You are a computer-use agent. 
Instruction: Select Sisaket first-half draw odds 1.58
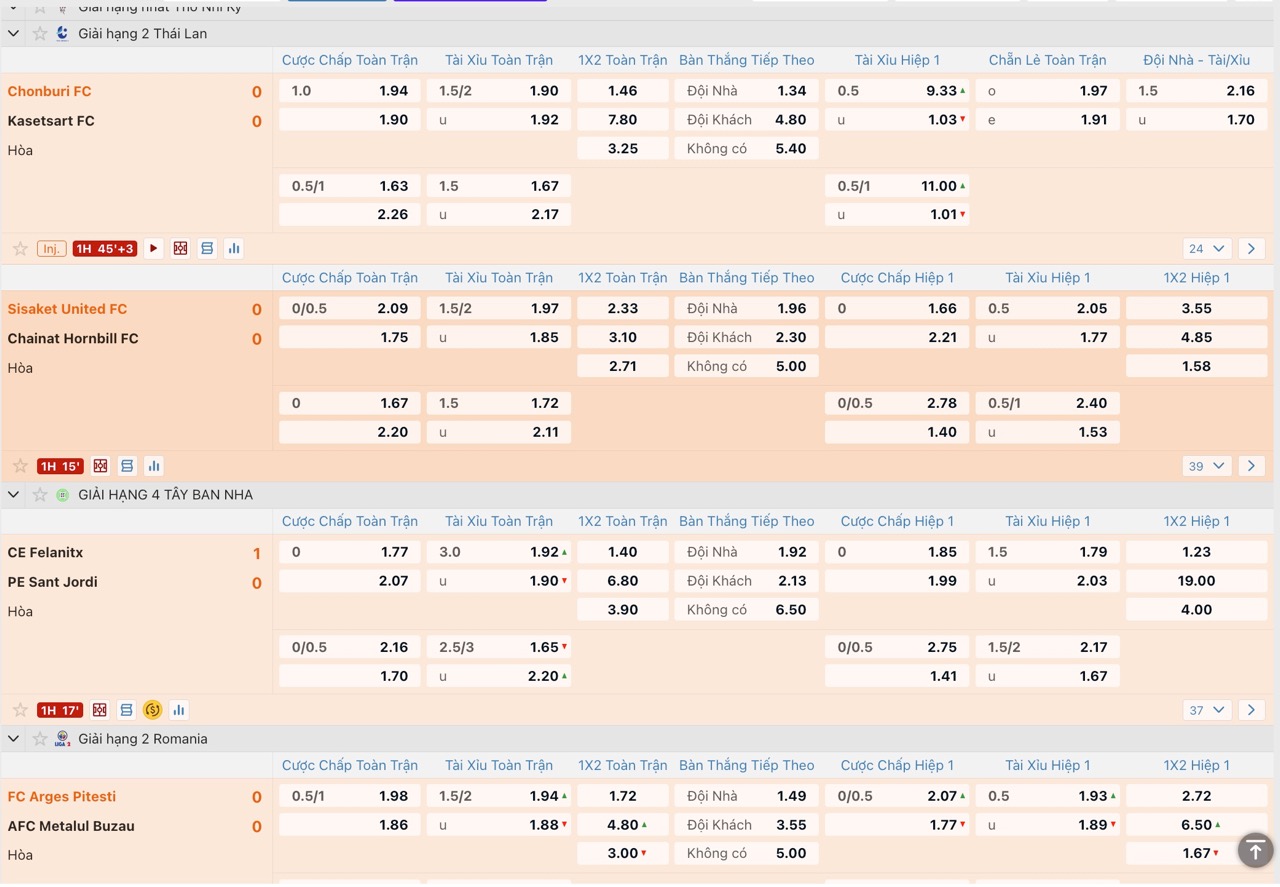pos(1197,366)
